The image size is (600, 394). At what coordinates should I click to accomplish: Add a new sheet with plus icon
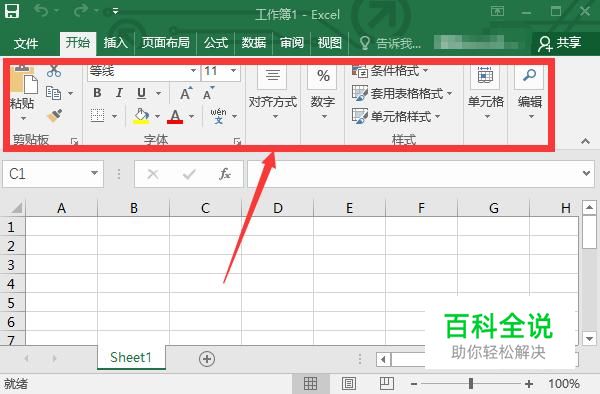(207, 359)
